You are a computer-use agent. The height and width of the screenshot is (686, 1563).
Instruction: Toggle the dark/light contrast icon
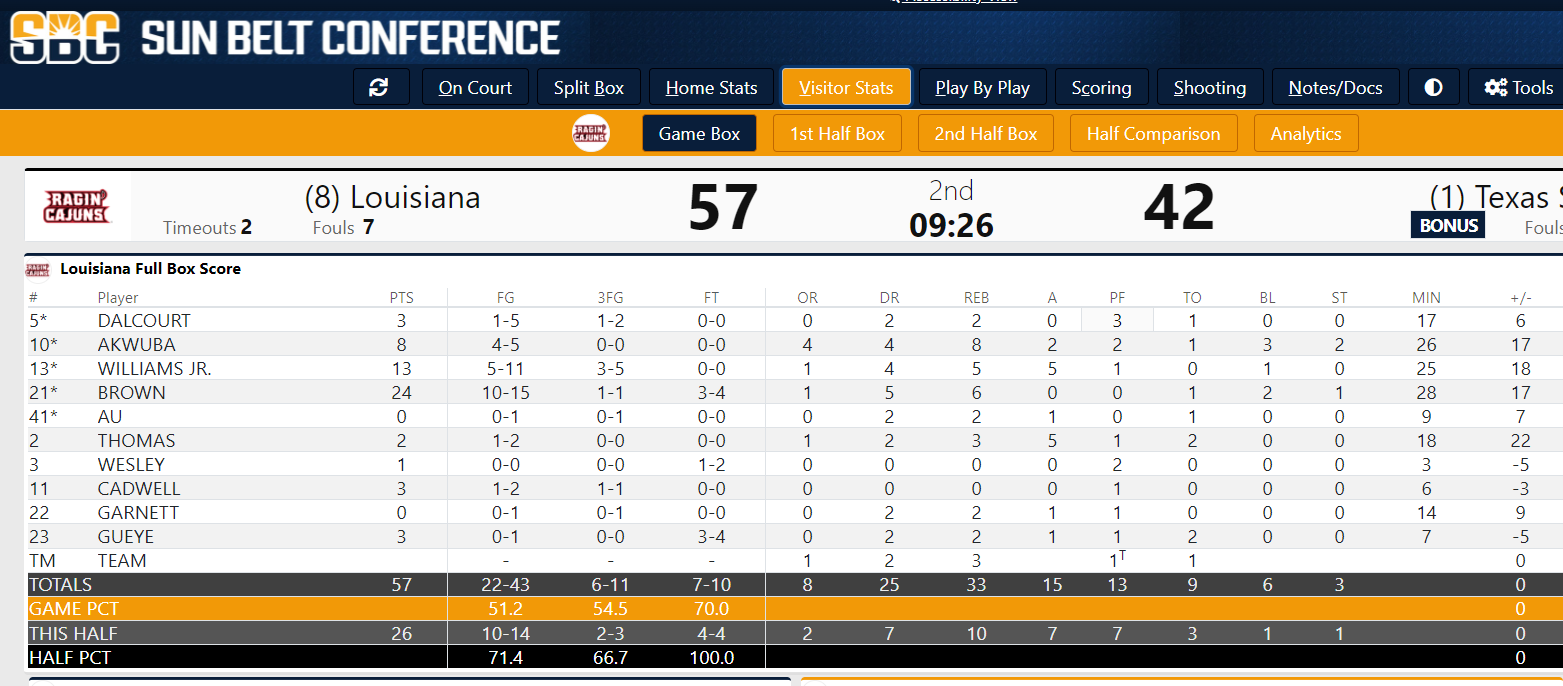(x=1433, y=87)
